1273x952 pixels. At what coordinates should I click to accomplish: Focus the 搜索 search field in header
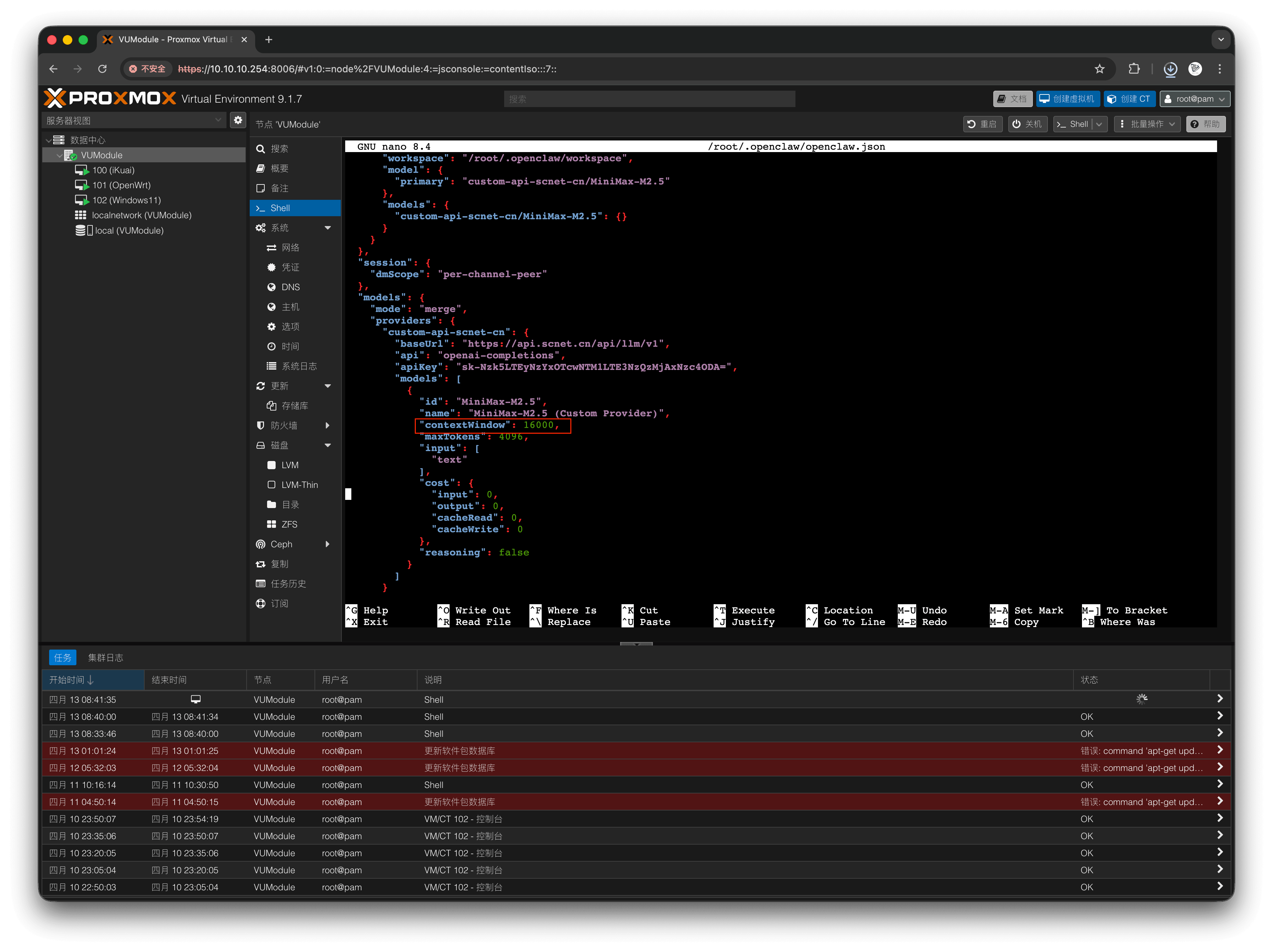click(x=649, y=99)
